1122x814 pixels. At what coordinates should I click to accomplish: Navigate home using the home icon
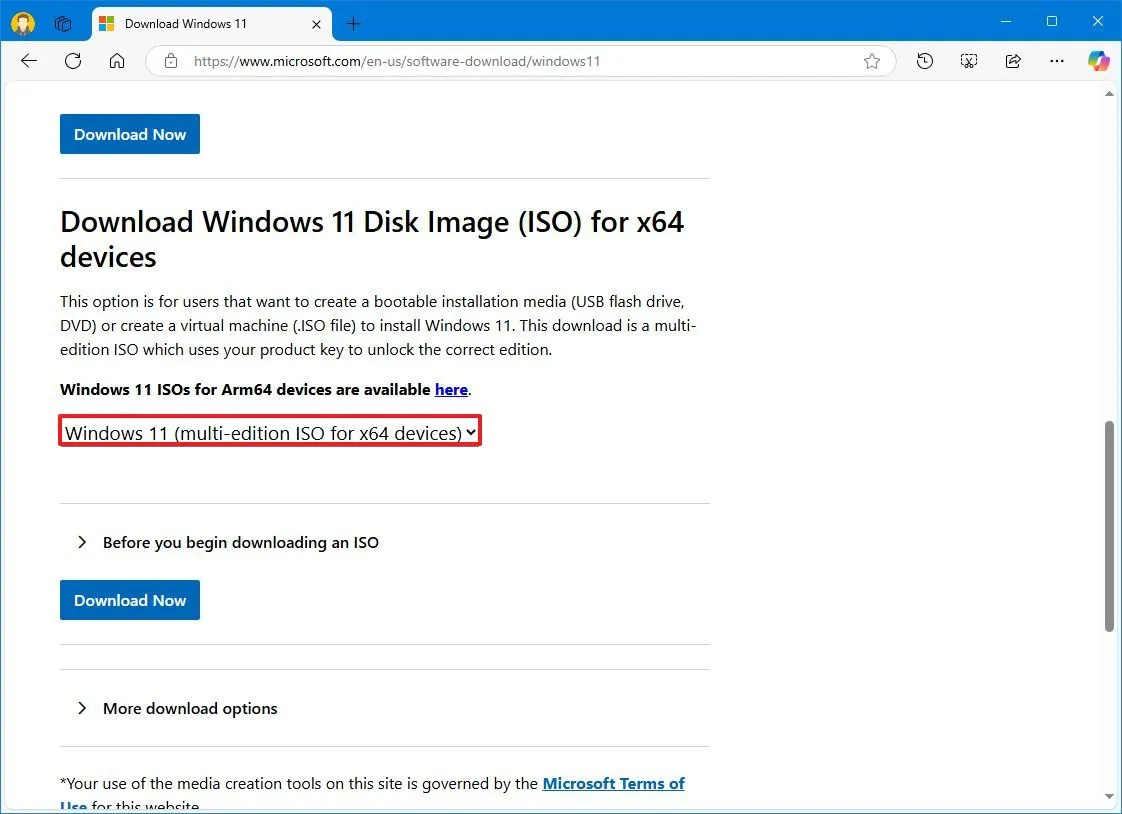[117, 61]
